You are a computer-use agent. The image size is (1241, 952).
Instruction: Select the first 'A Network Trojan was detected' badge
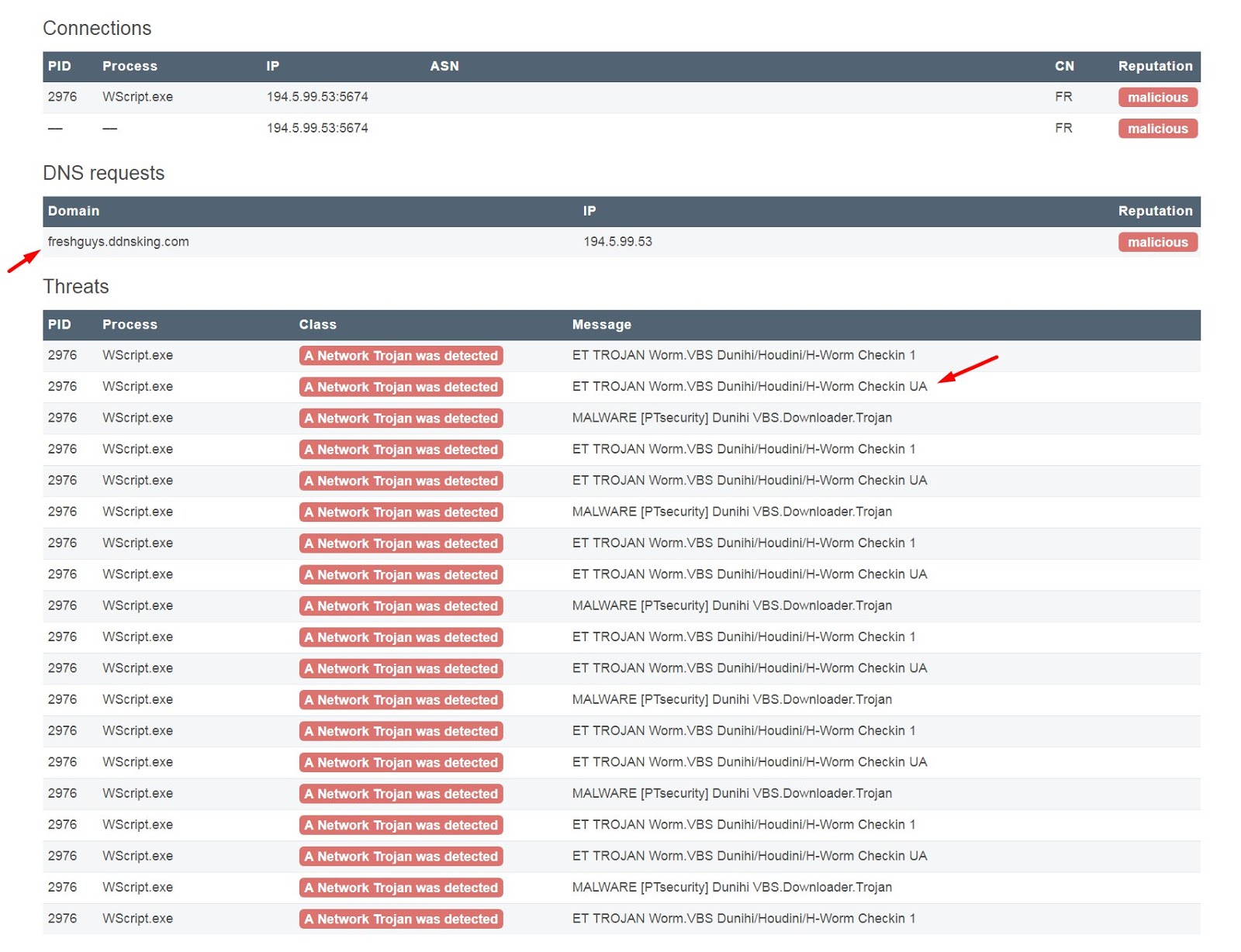click(x=401, y=356)
